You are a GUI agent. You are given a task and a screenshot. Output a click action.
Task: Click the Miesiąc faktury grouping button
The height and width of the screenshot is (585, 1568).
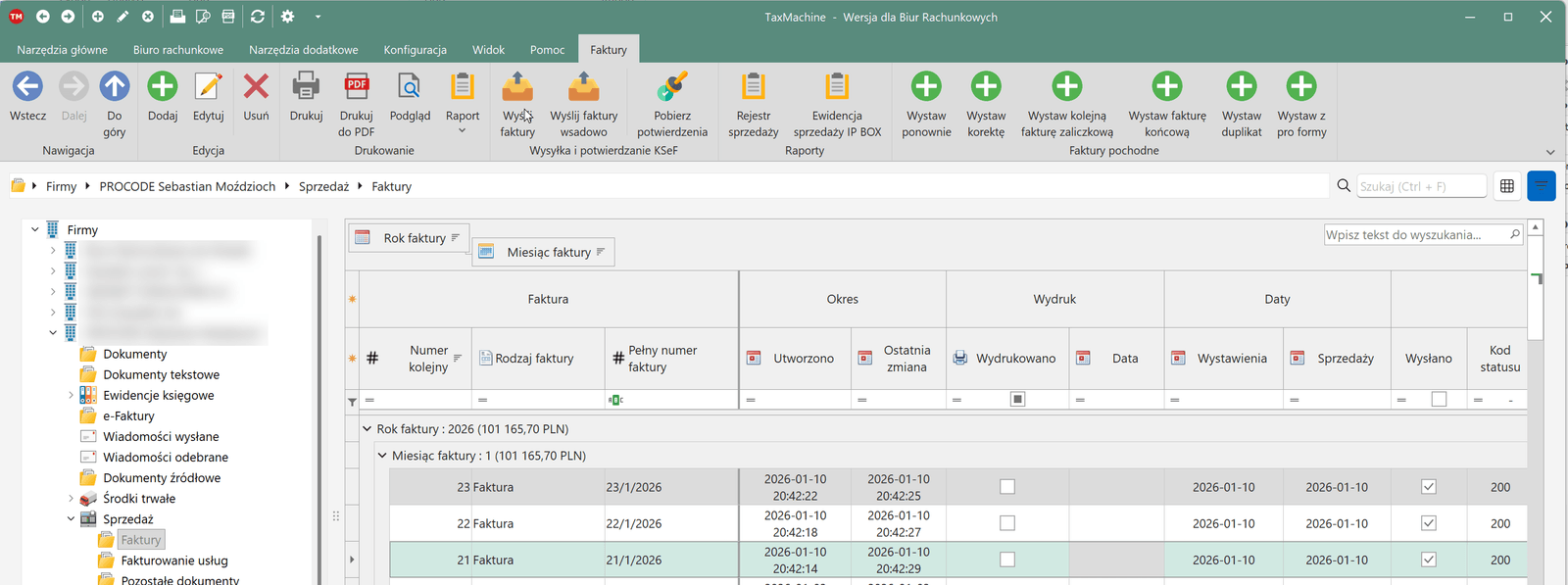(549, 252)
